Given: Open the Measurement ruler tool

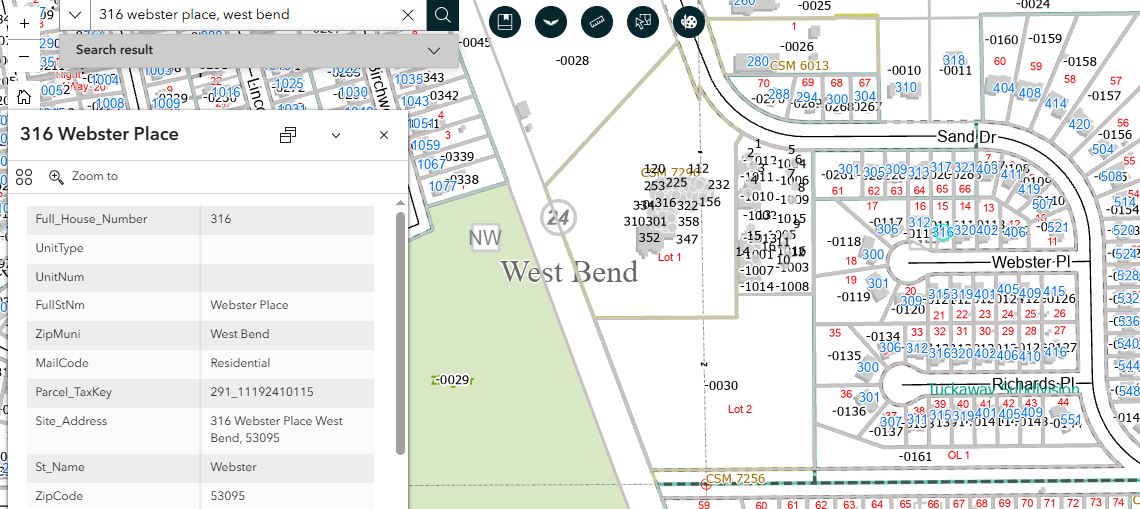Looking at the screenshot, I should click(x=597, y=21).
